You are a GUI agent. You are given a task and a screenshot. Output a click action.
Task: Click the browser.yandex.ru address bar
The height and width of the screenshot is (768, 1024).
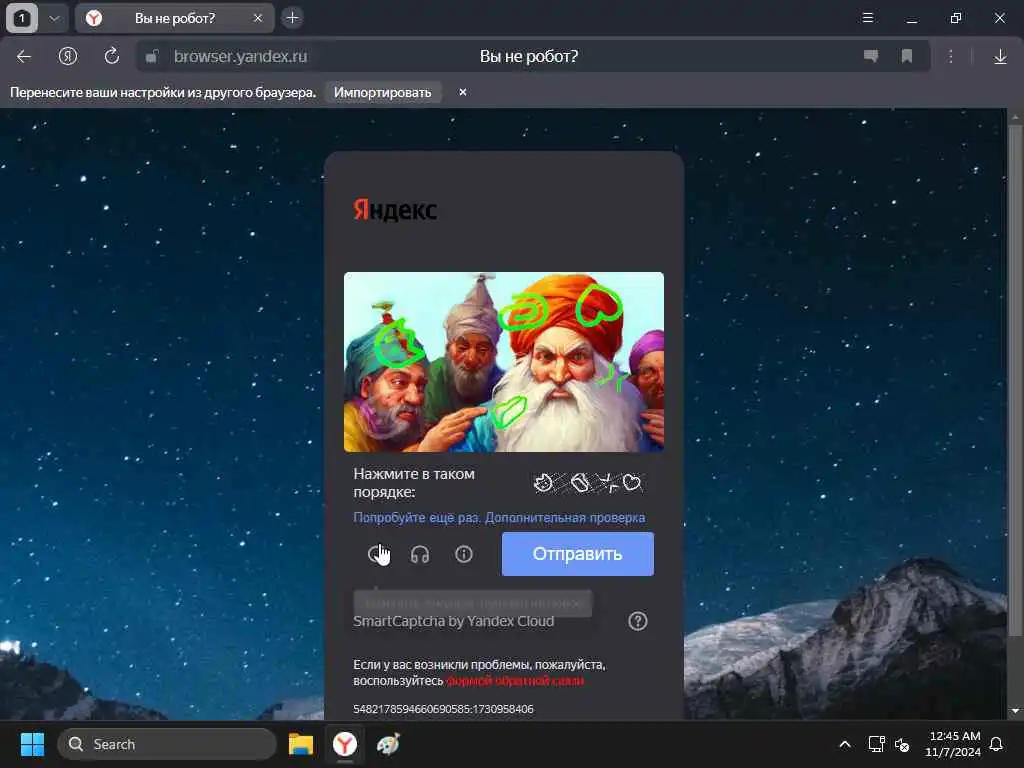point(532,57)
